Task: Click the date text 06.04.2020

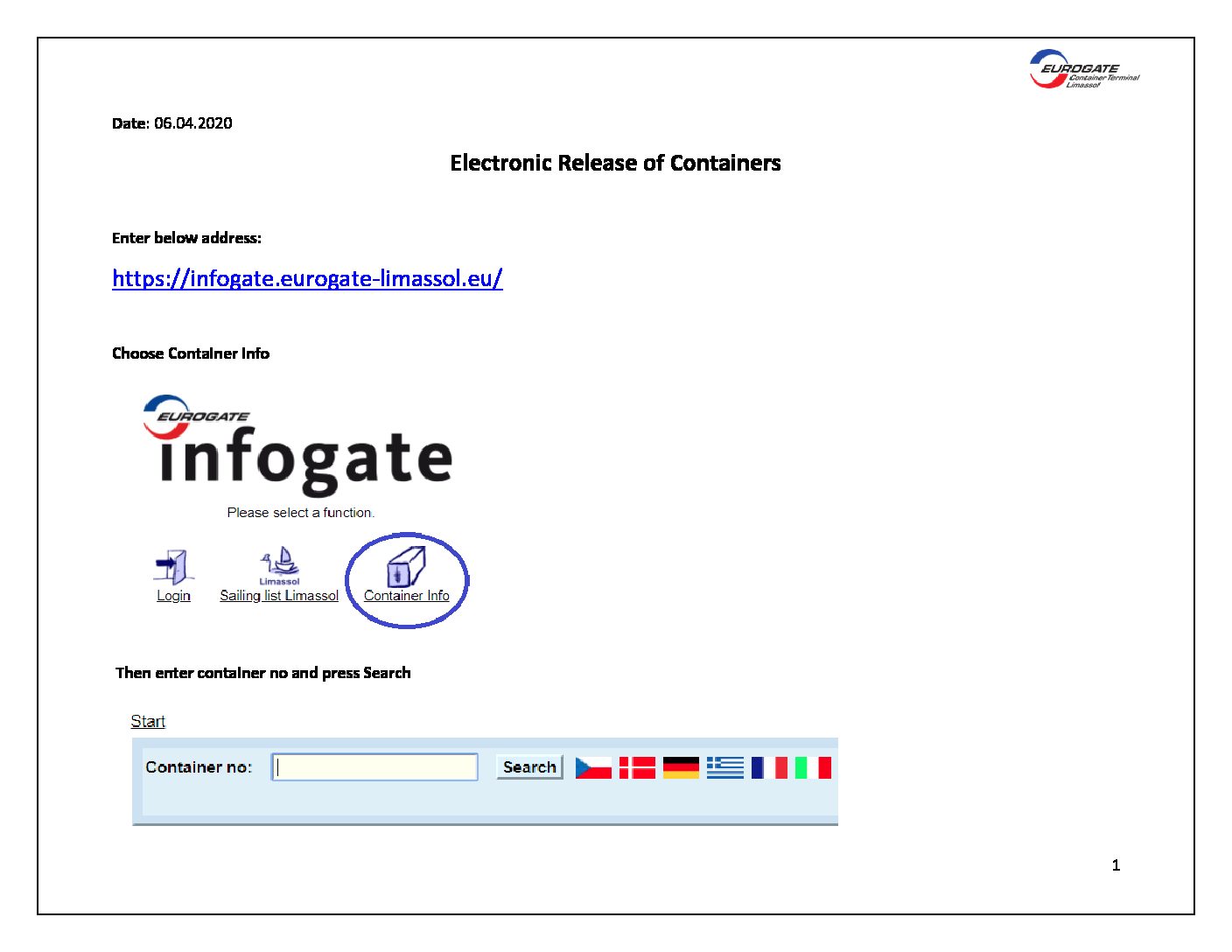Action: point(193,123)
